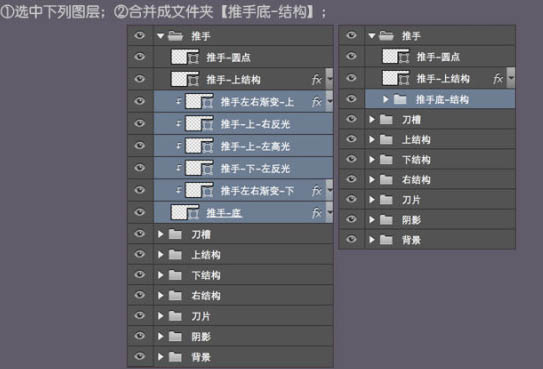
Task: Open fx effects of 推手-上结构 in left panel
Action: click(317, 80)
